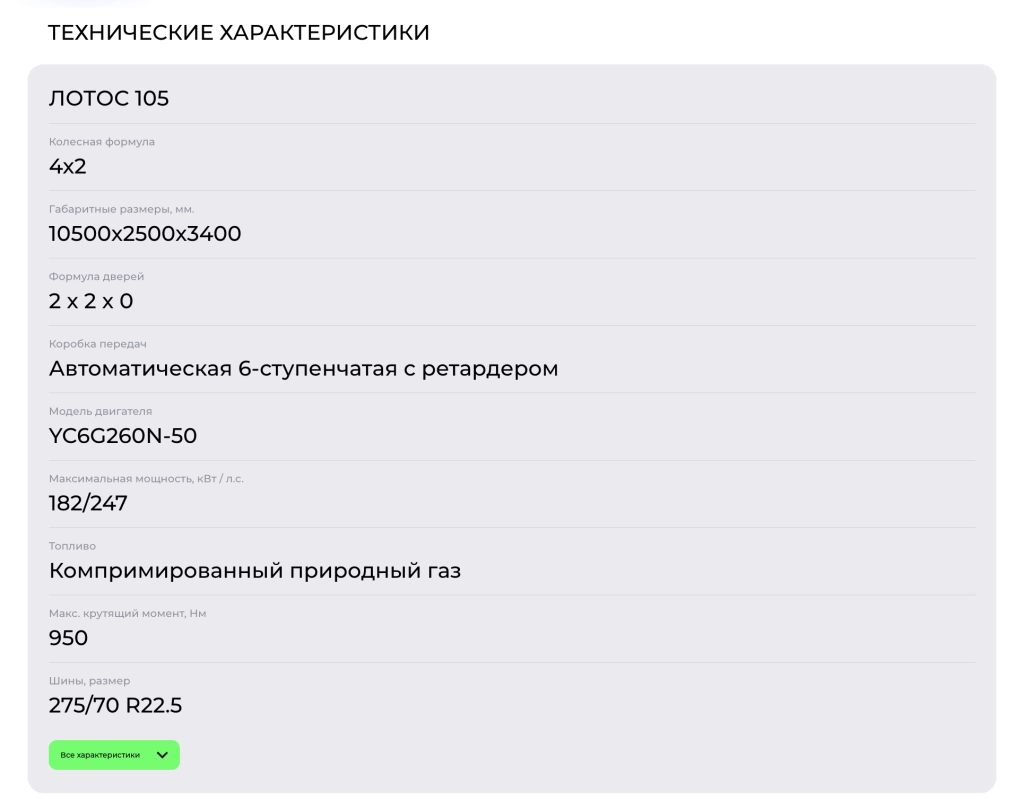Click the YC6G260N-50 engine model
The width and height of the screenshot is (1024, 799).
(x=123, y=436)
